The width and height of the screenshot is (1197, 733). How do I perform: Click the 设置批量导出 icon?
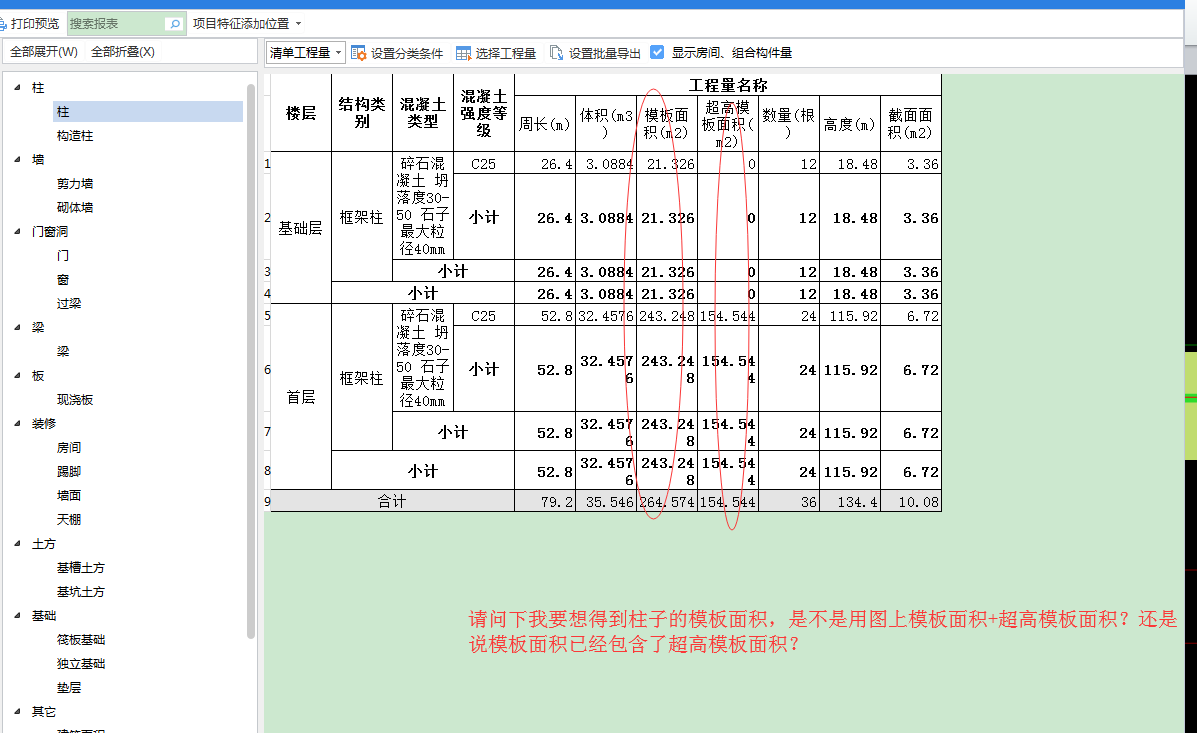point(557,53)
